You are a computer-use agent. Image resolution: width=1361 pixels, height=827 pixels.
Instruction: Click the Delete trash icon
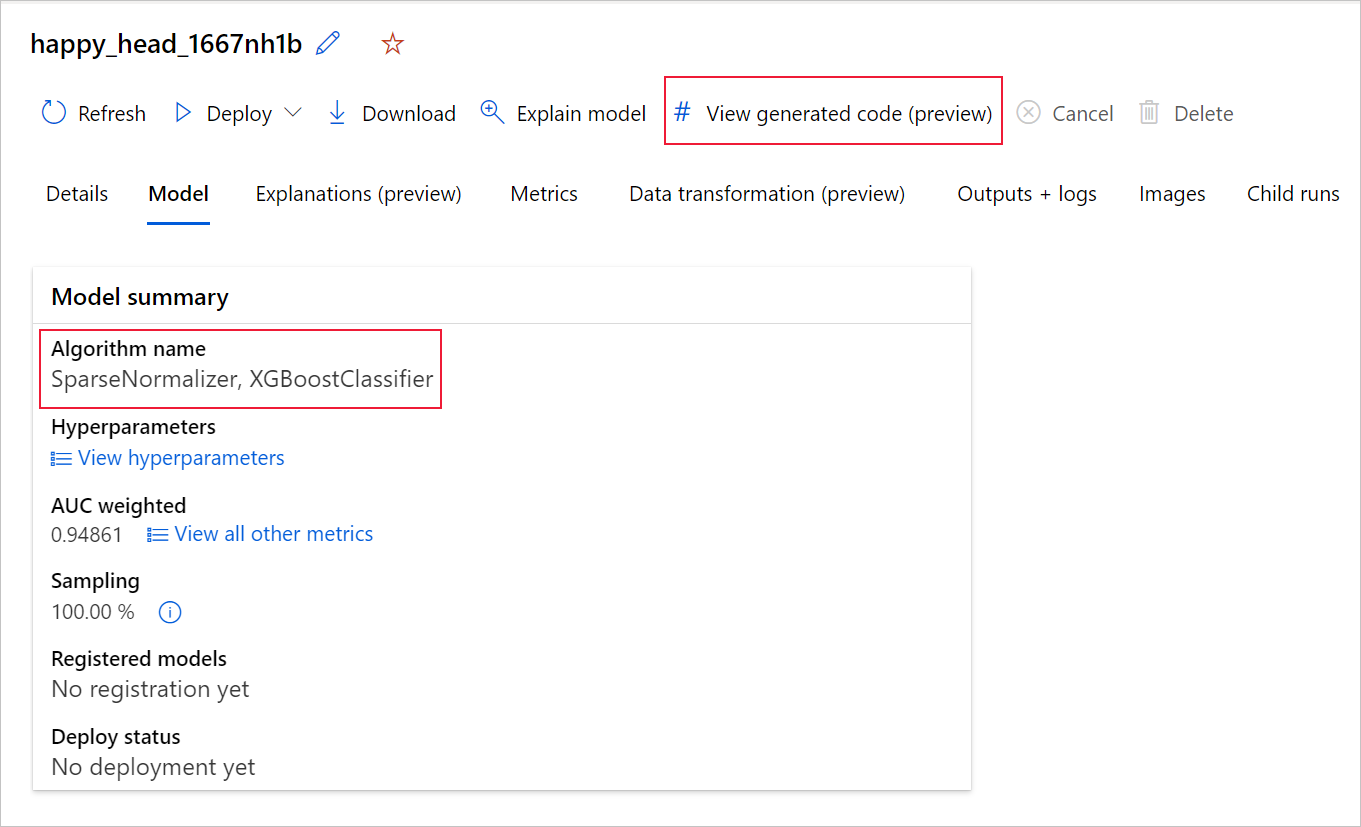1149,113
